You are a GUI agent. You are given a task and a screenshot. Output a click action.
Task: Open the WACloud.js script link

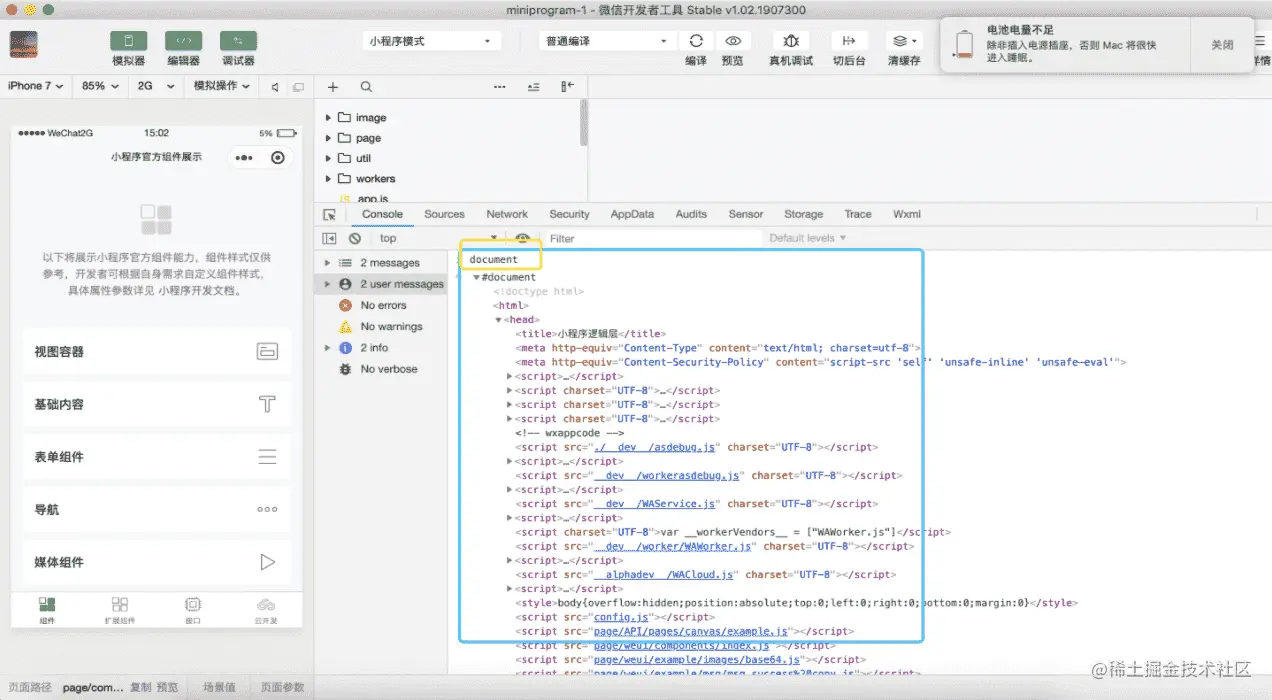(663, 575)
